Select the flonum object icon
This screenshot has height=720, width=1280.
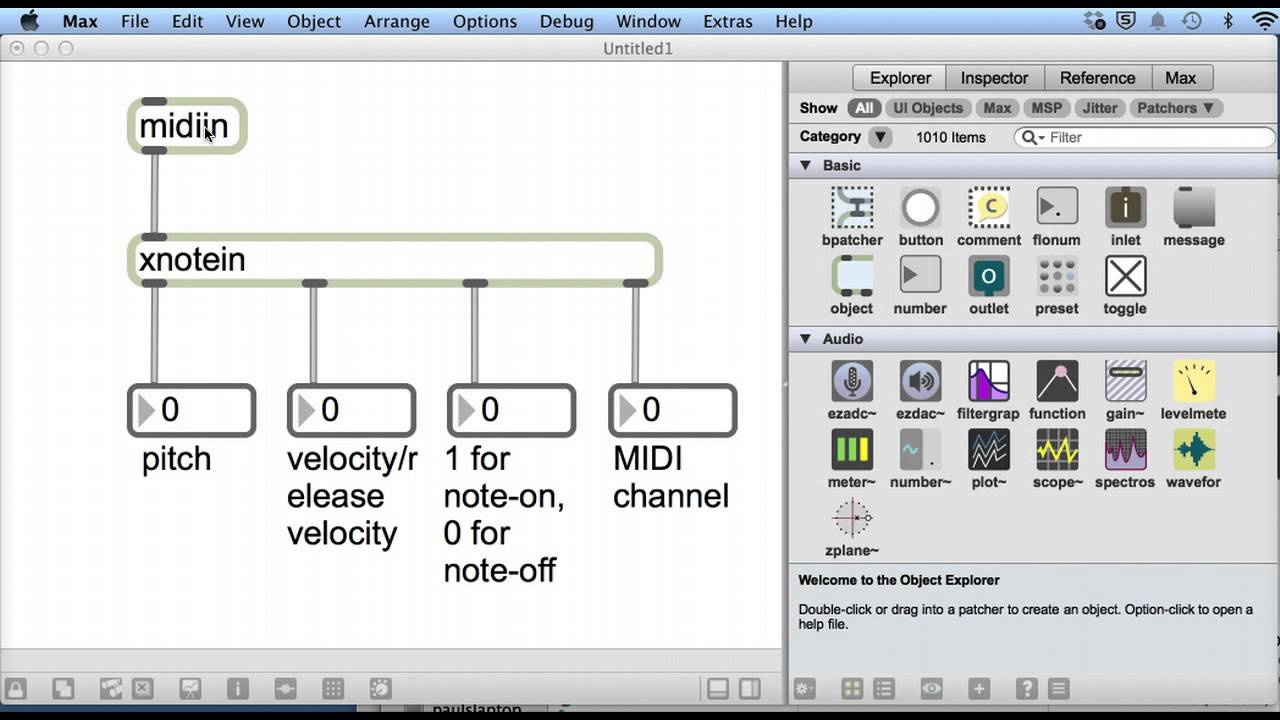point(1057,208)
